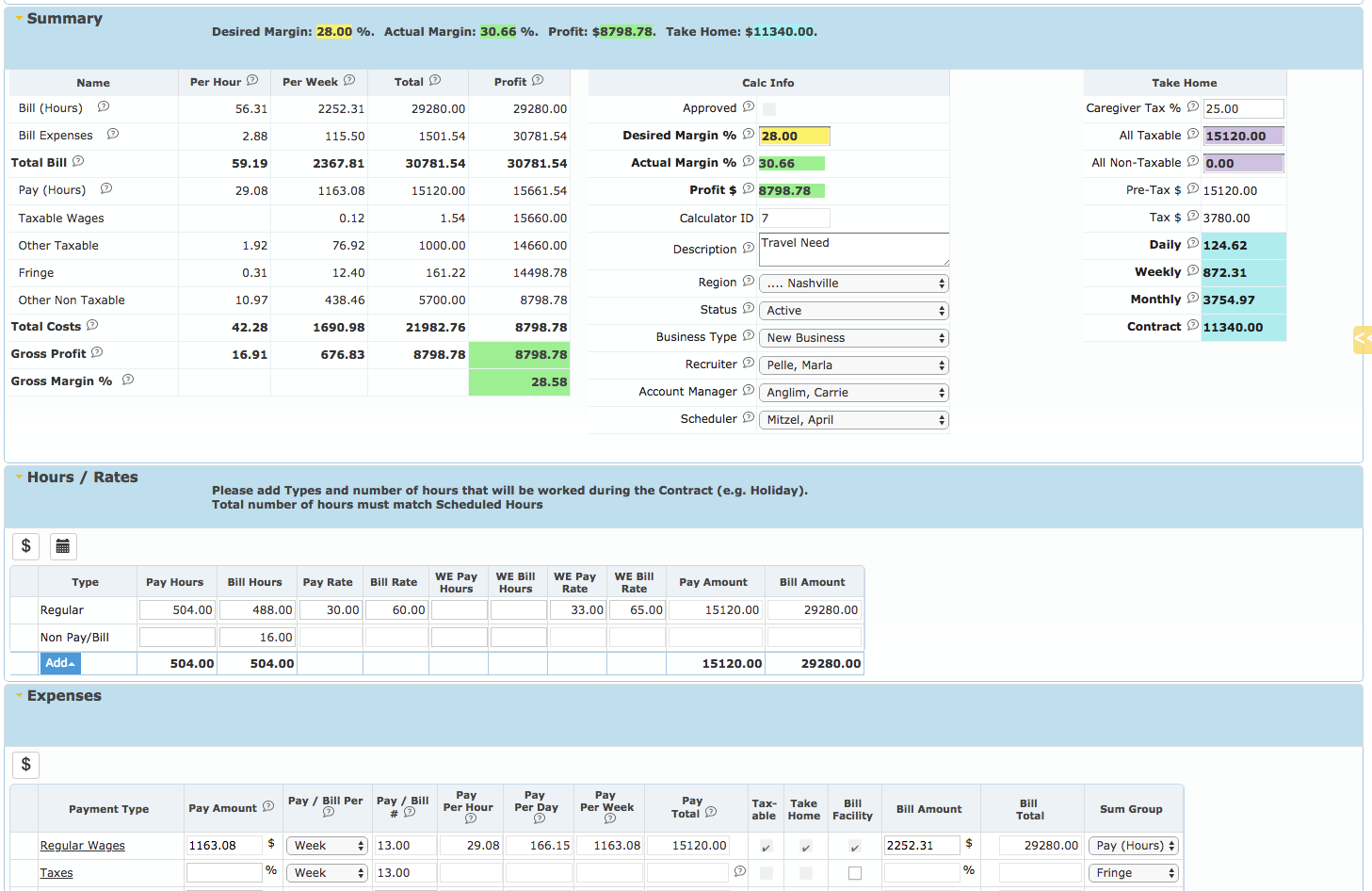This screenshot has width=1372, height=891.
Task: Click the Regular row Pay Hours field
Action: pos(177,610)
